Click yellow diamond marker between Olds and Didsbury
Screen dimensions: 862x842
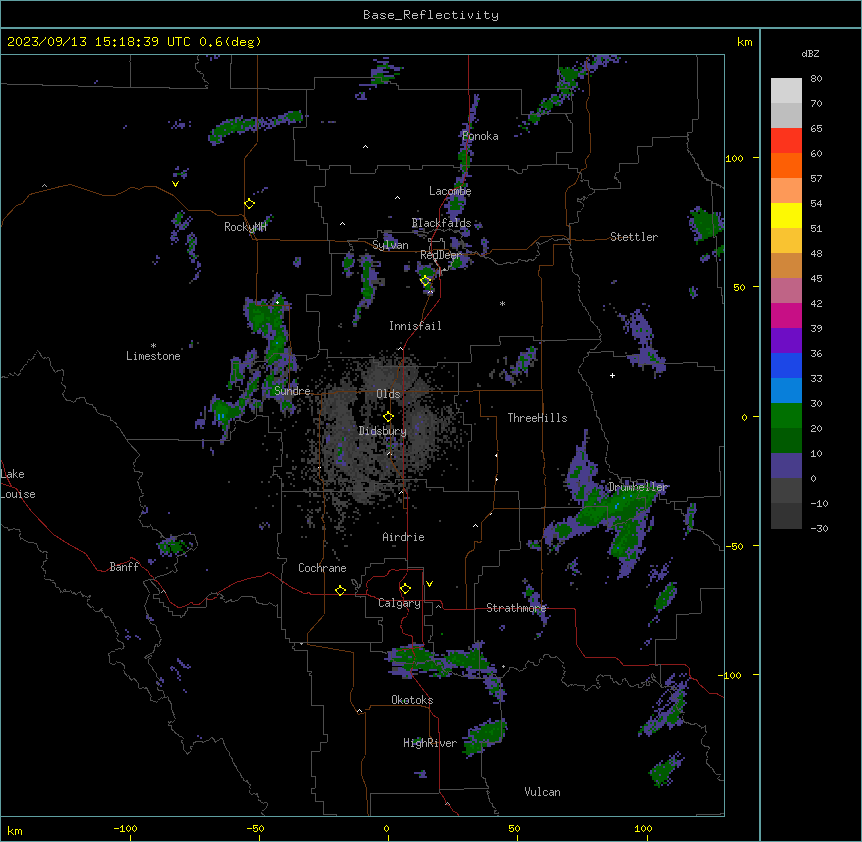388,417
